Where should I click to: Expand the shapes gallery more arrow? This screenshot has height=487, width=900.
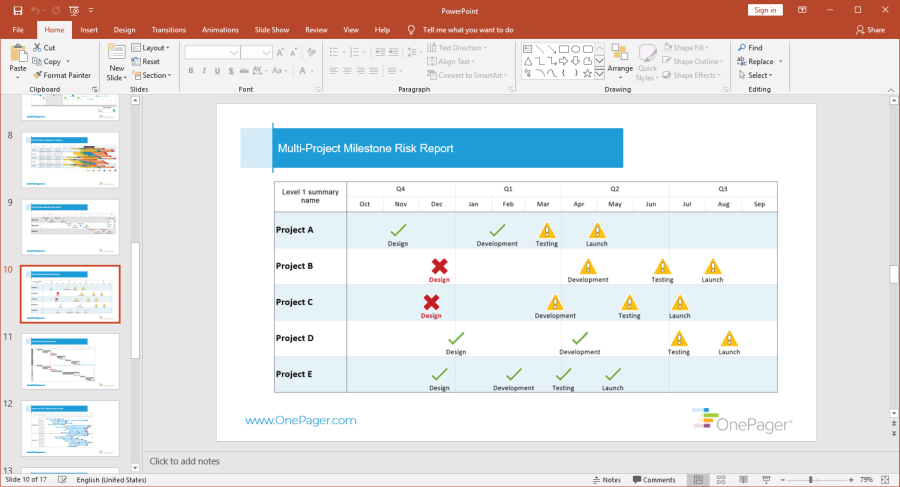[599, 74]
